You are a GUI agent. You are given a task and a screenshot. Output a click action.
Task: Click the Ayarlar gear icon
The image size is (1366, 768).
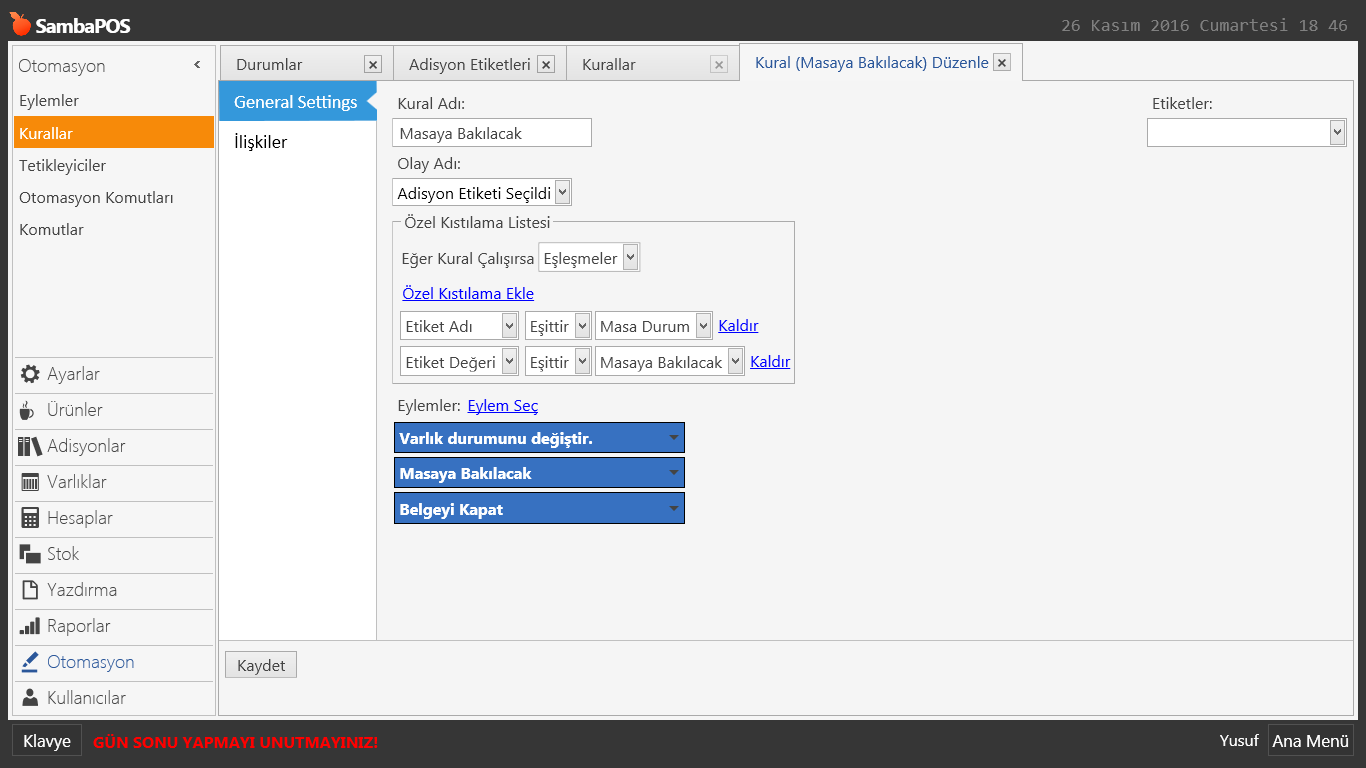[30, 374]
